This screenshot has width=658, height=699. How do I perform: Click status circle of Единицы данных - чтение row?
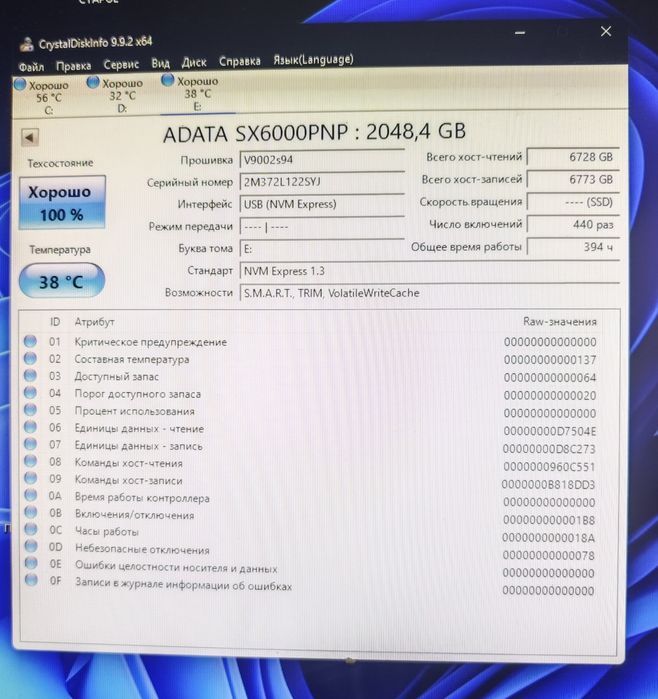[30, 427]
